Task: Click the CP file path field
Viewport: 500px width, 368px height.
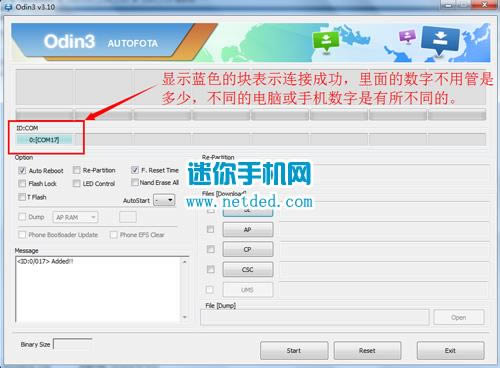Action: [384, 249]
